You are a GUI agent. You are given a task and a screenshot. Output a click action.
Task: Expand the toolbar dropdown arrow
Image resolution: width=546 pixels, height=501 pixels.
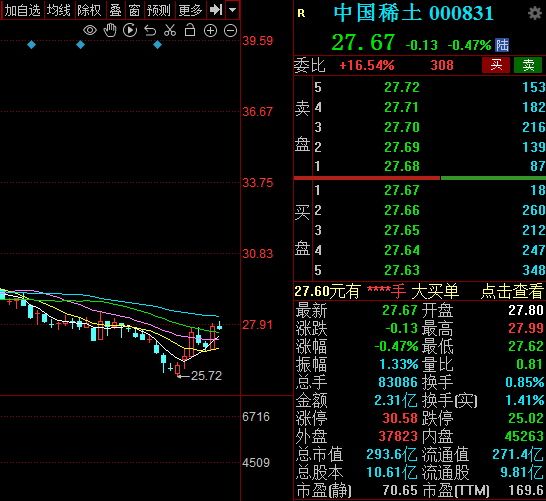coord(233,10)
